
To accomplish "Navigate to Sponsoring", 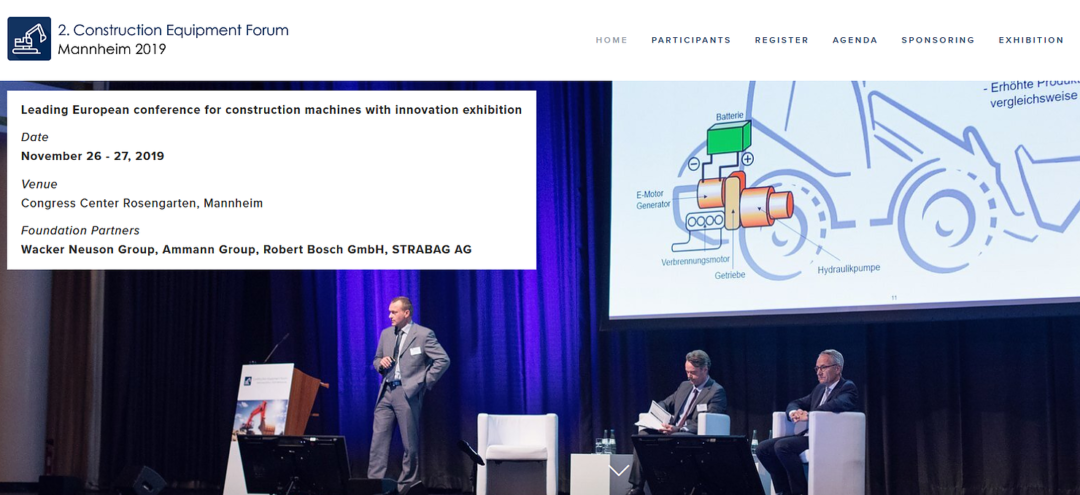I will tap(937, 40).
